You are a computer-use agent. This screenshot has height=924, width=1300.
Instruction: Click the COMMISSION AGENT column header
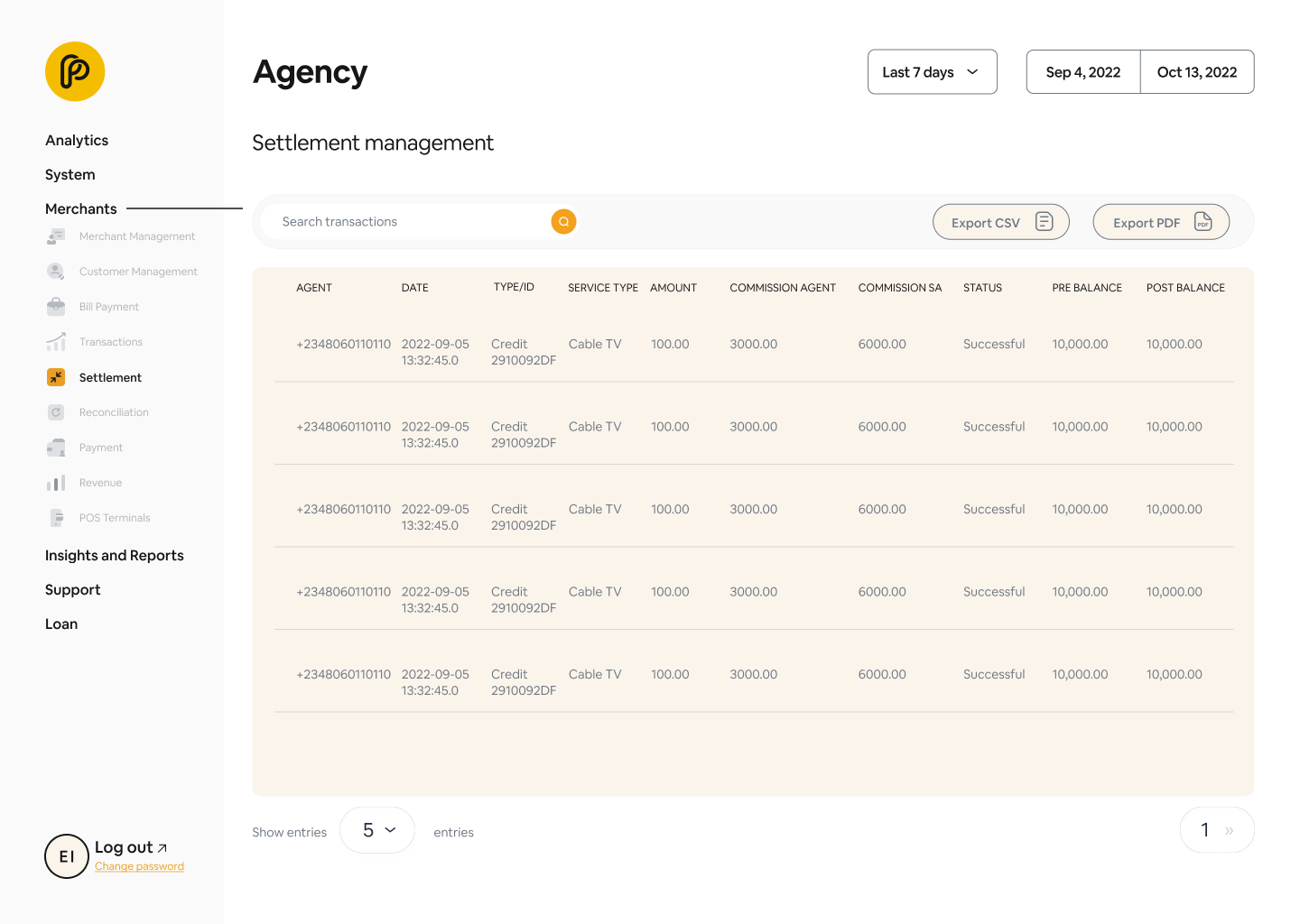pos(783,288)
